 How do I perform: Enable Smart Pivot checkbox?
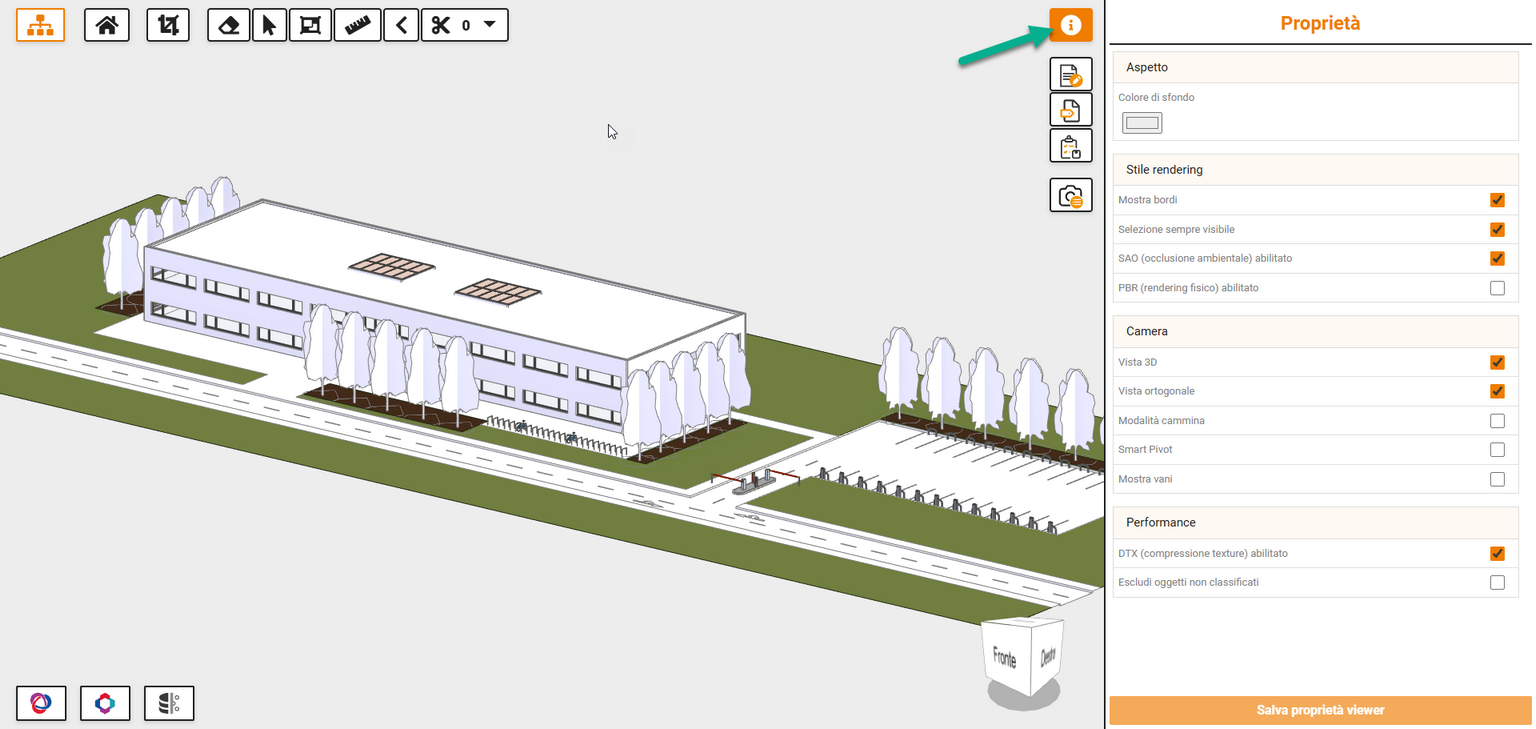click(1497, 450)
